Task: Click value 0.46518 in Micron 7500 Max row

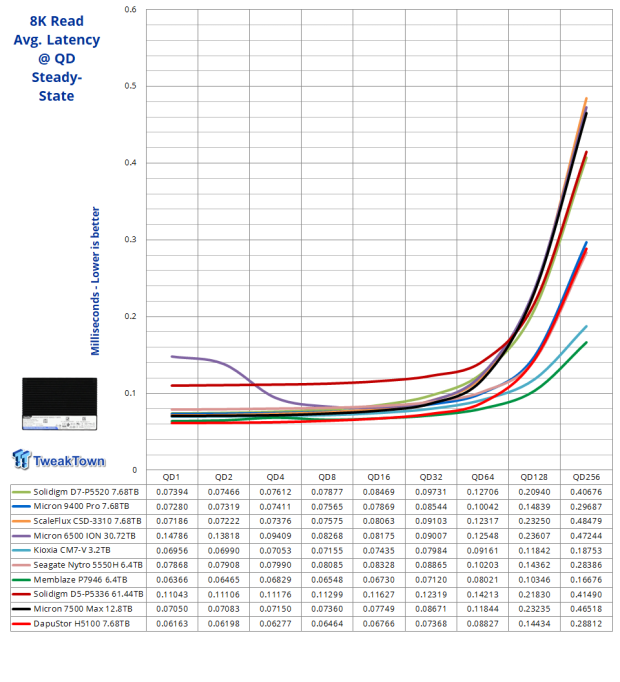Action: 586,609
